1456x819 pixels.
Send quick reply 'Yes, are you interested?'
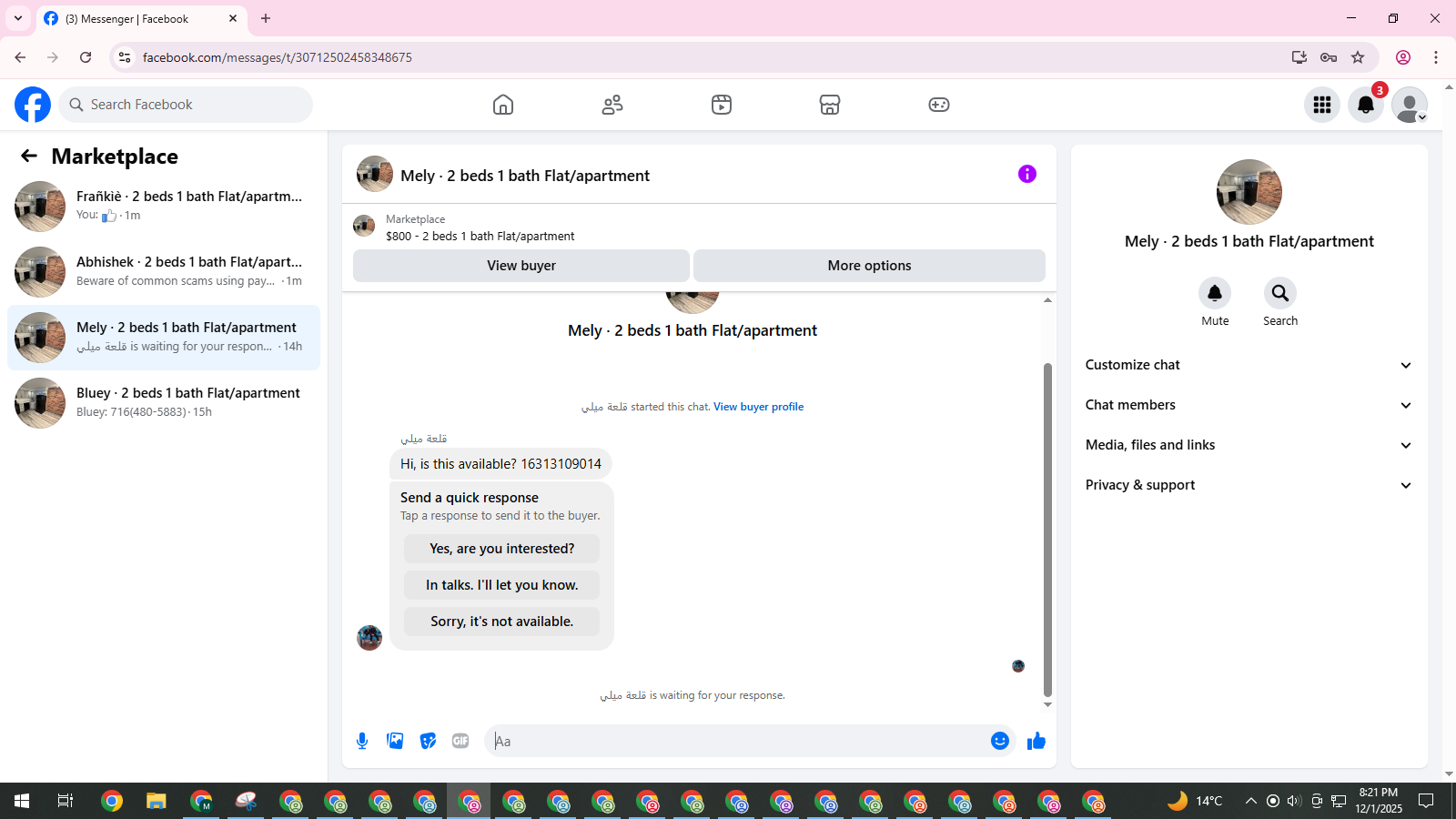pyautogui.click(x=501, y=549)
